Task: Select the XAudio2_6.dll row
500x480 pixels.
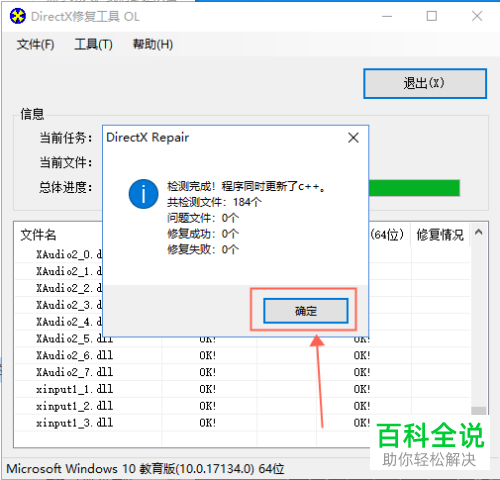Action: pos(242,355)
